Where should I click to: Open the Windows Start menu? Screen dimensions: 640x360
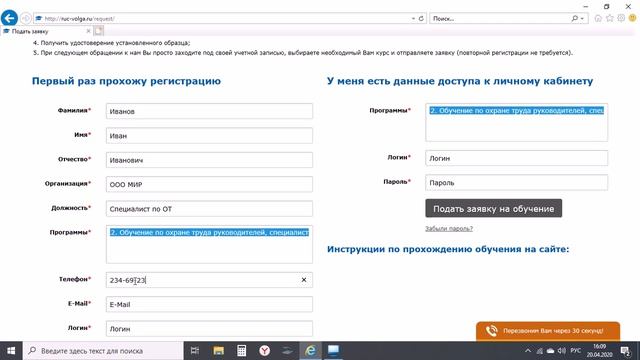pyautogui.click(x=11, y=351)
